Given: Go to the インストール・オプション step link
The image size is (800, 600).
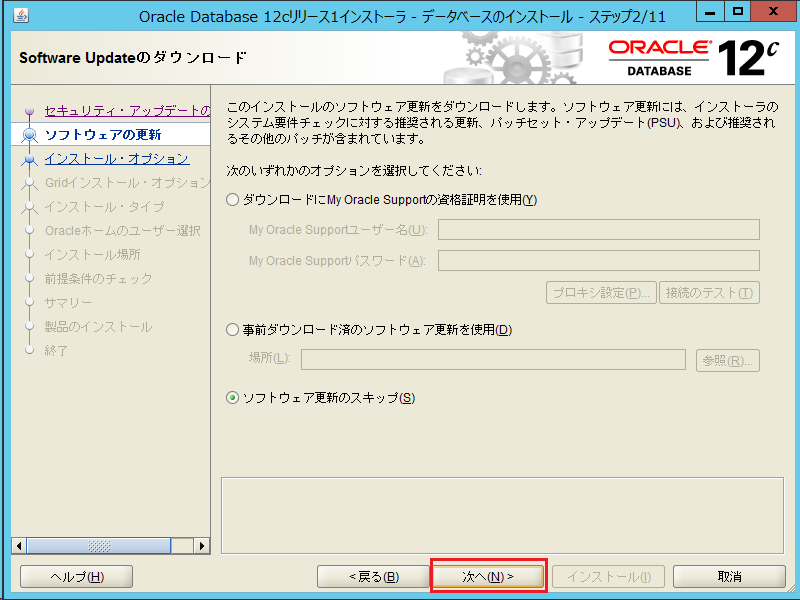Looking at the screenshot, I should pos(117,158).
